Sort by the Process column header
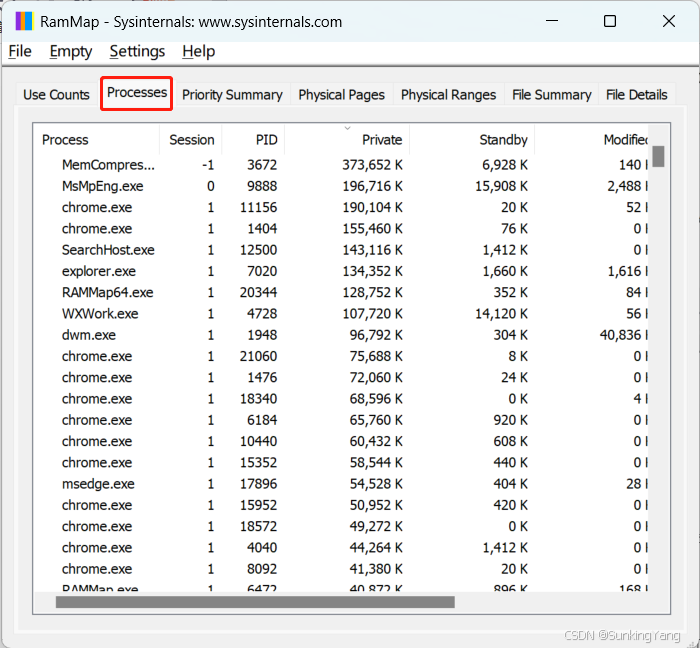 [96, 140]
